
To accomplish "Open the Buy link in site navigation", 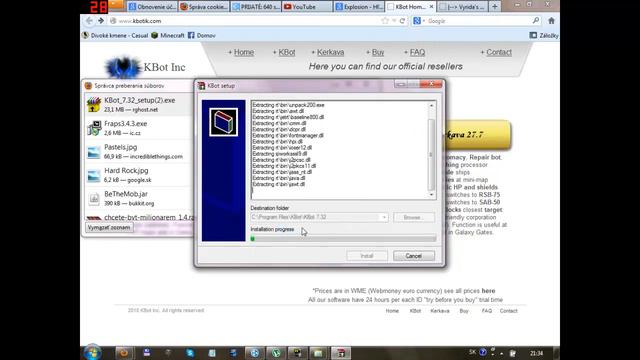I will point(378,52).
